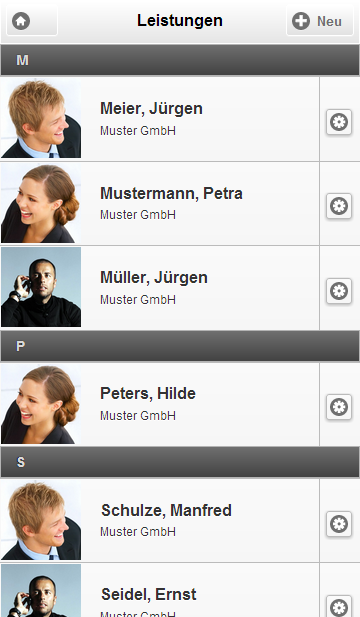Screen dimensions: 360x617
Task: Open gear settings for Meier, Jürgen
Action: (x=339, y=122)
